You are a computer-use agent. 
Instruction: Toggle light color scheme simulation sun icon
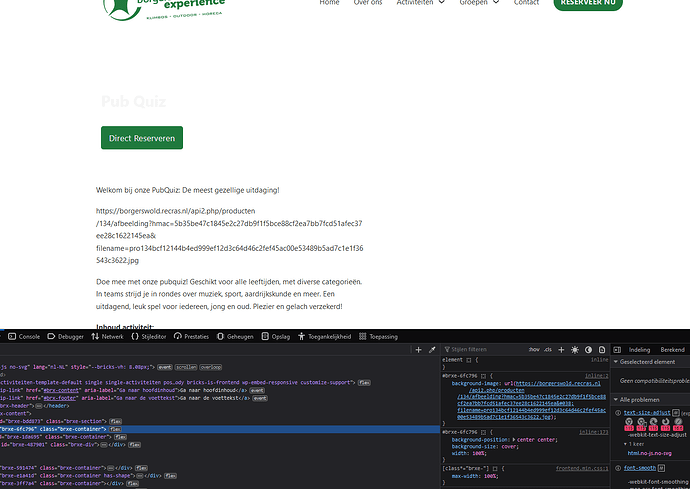(x=575, y=349)
